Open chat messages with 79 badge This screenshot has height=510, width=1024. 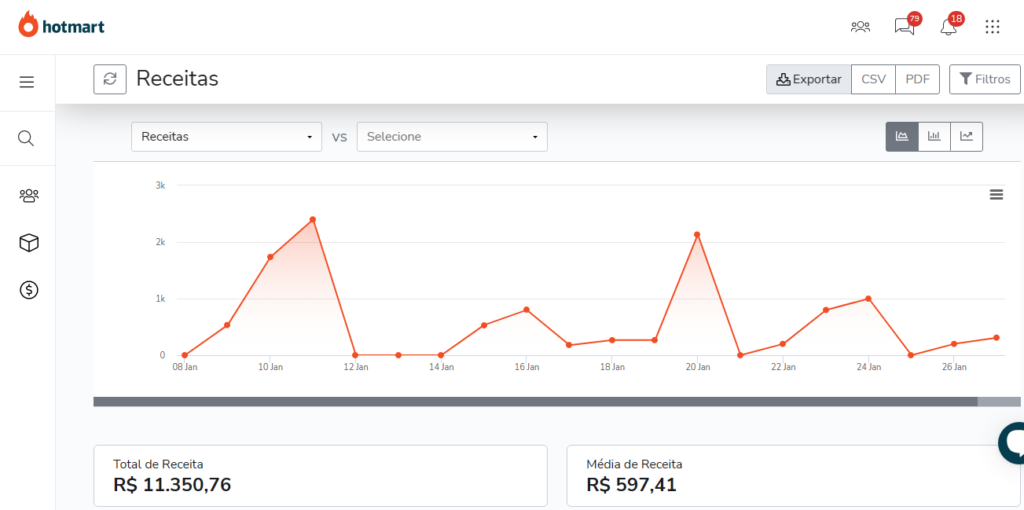(x=905, y=27)
